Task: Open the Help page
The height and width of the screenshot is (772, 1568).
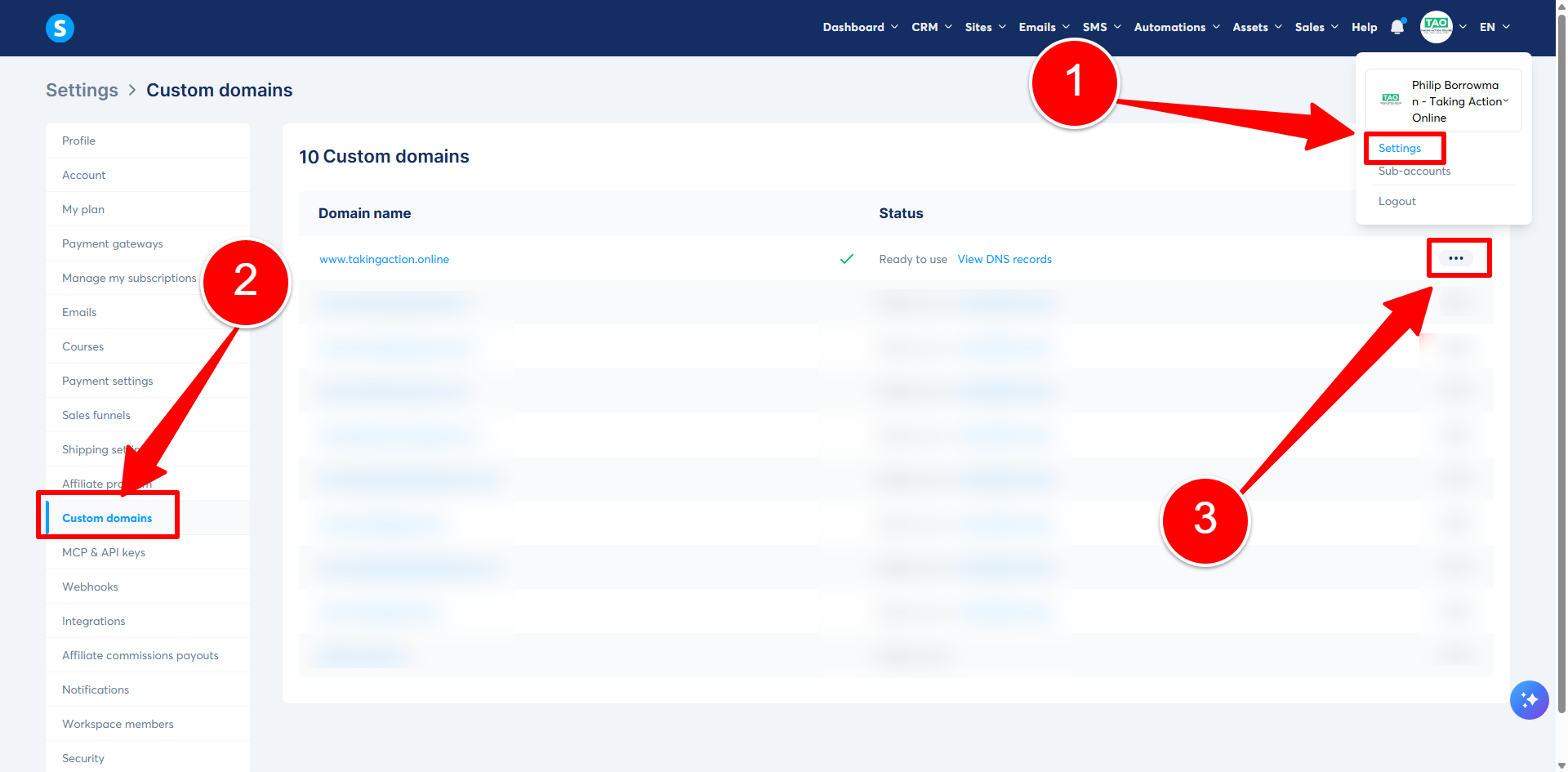Action: pyautogui.click(x=1364, y=27)
